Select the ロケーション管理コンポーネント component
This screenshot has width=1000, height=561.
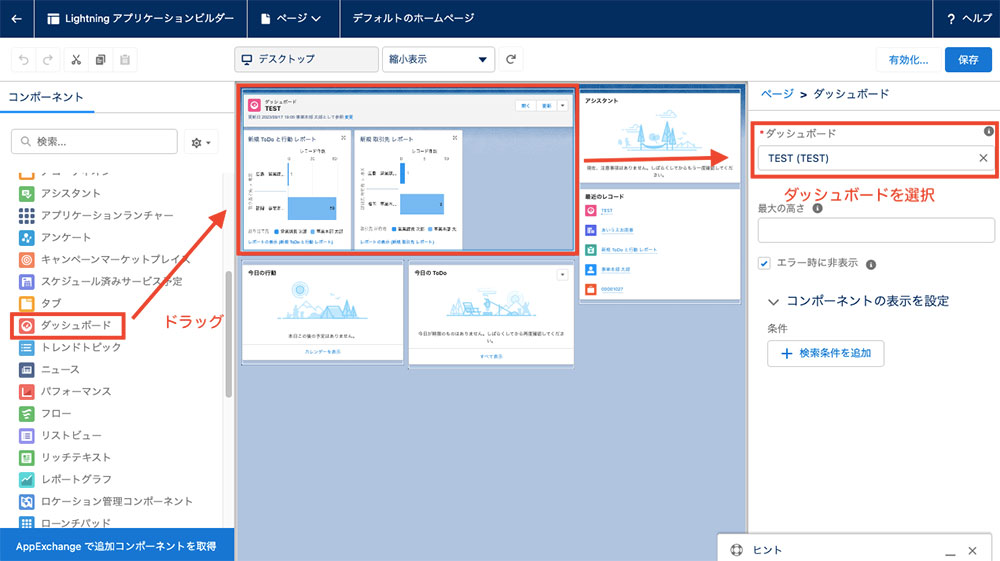click(106, 502)
